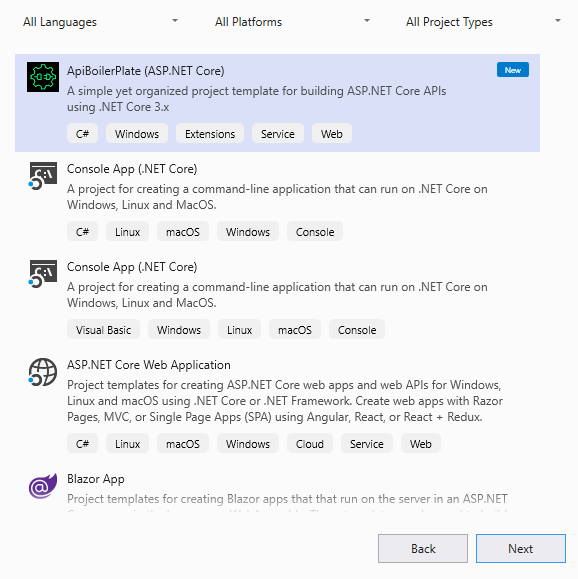Click the Linux tag of ASP.NET Core Web Application
The width and height of the screenshot is (578, 579).
[127, 443]
